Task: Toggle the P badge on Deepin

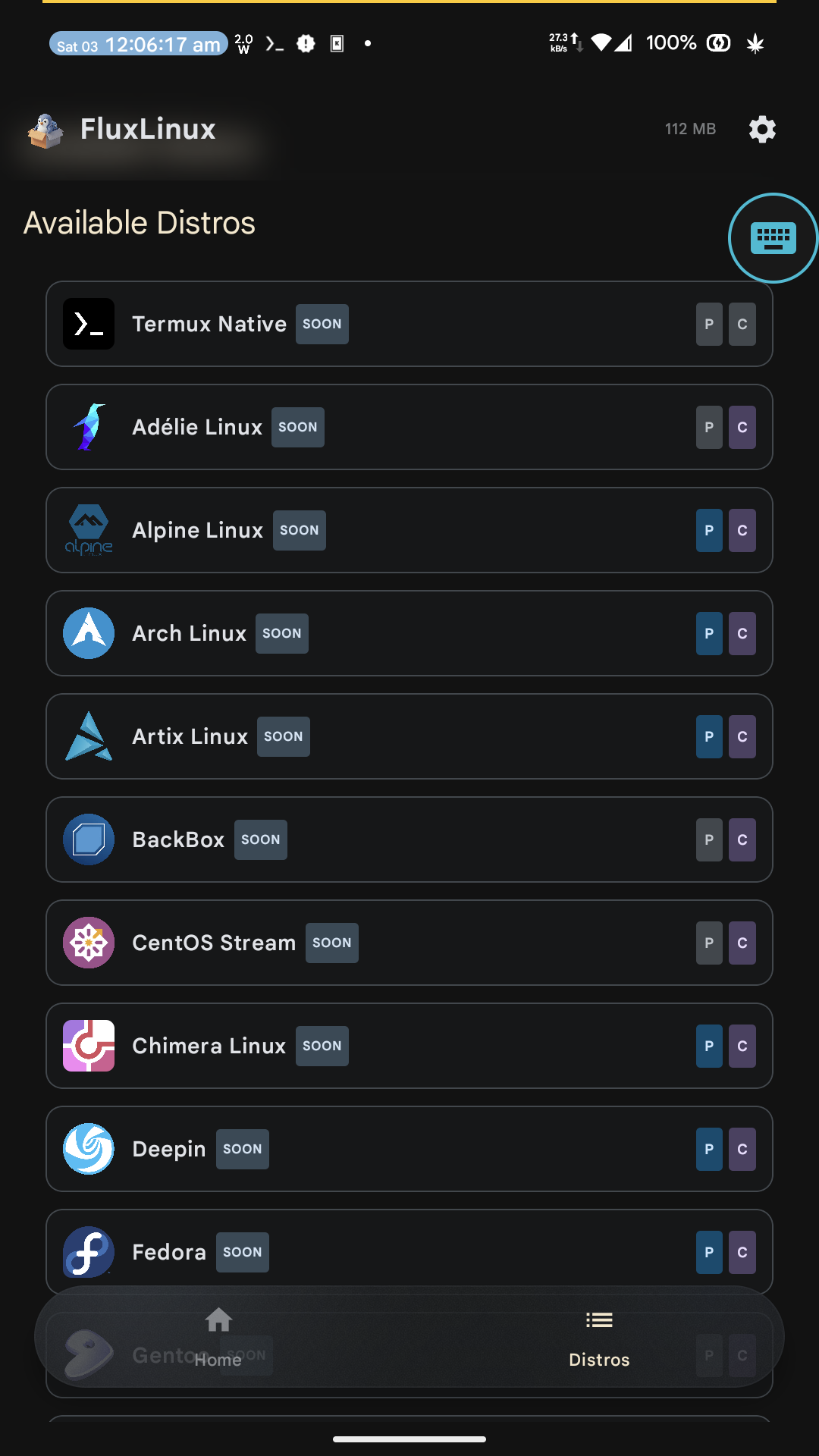Action: tap(709, 1149)
